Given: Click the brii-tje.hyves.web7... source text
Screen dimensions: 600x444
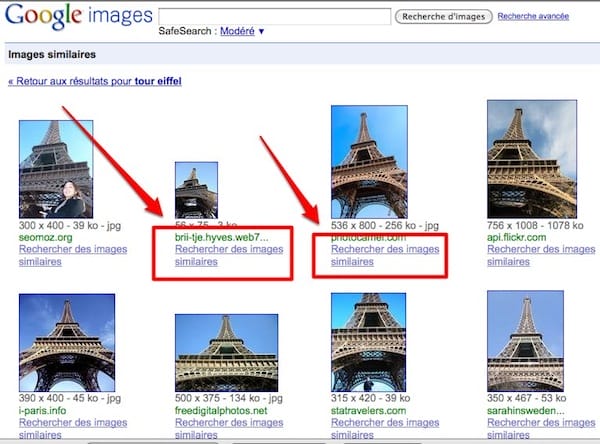Looking at the screenshot, I should click(x=222, y=237).
